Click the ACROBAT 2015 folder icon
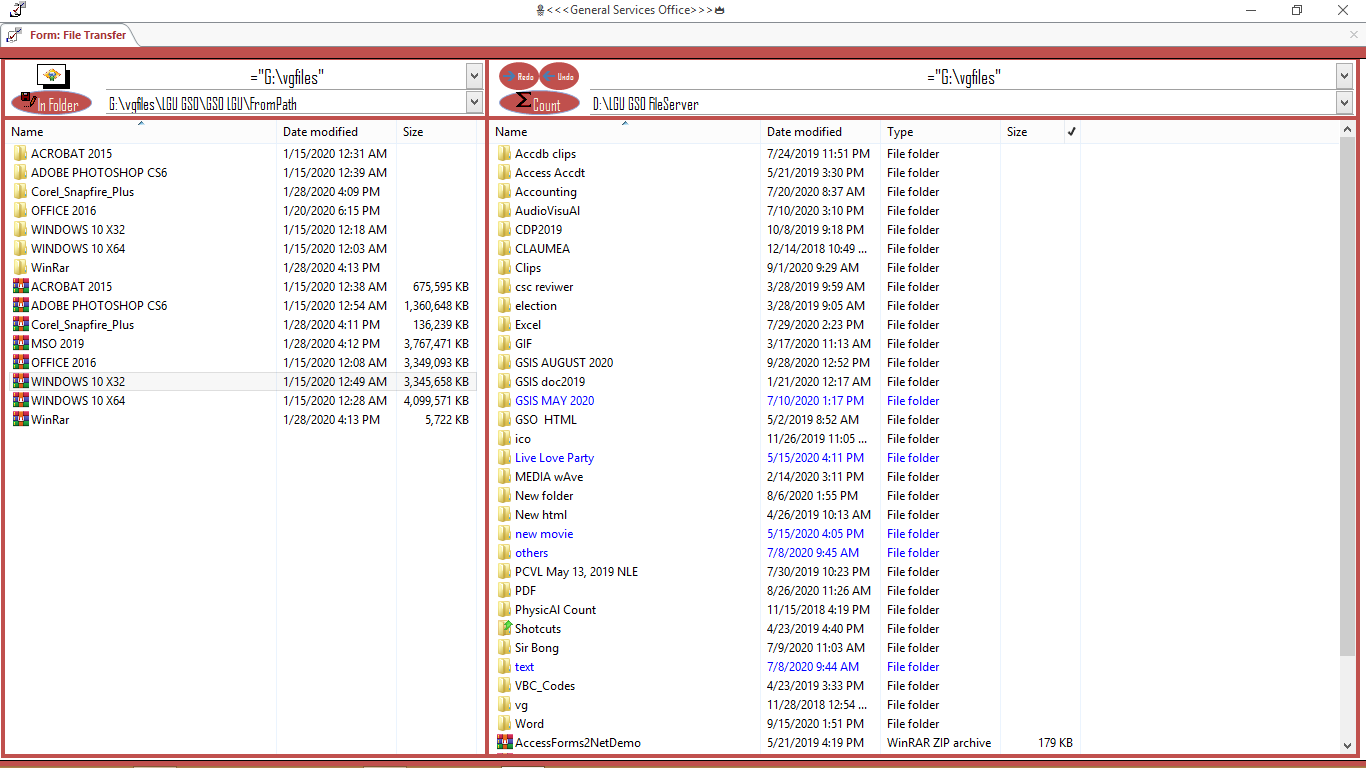The width and height of the screenshot is (1366, 768). pyautogui.click(x=20, y=154)
